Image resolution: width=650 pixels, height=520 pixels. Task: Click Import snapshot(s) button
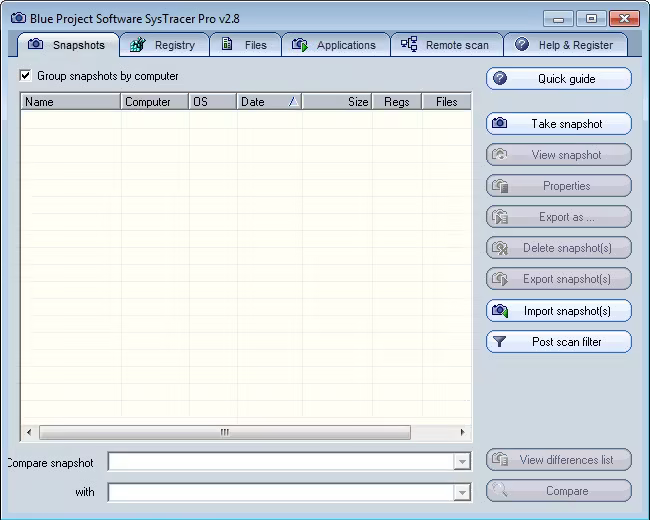coord(559,311)
